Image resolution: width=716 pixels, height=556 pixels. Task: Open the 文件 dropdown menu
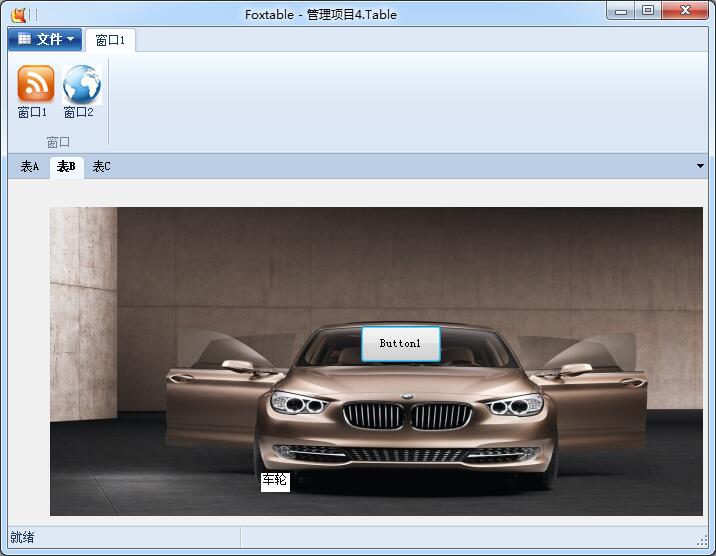(x=45, y=40)
